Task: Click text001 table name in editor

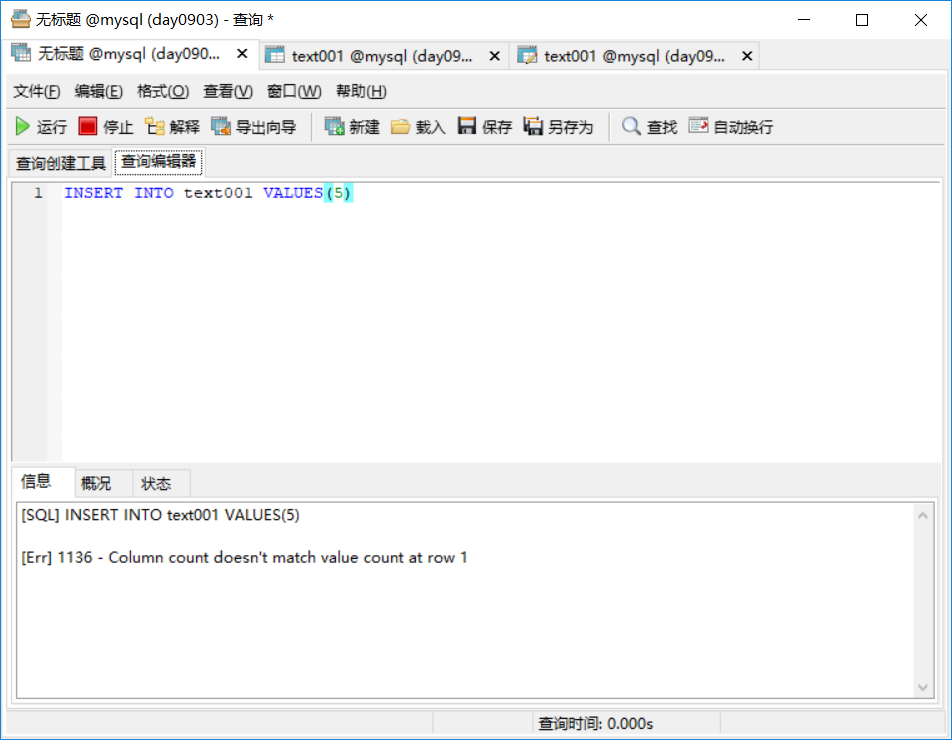Action: [x=218, y=193]
